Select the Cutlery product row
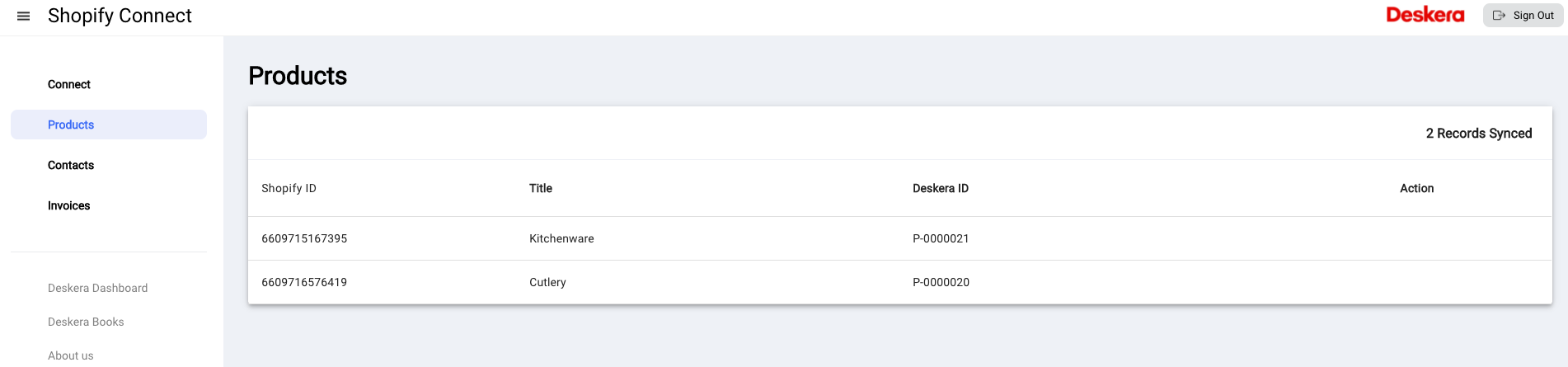The height and width of the screenshot is (367, 1568). point(900,282)
